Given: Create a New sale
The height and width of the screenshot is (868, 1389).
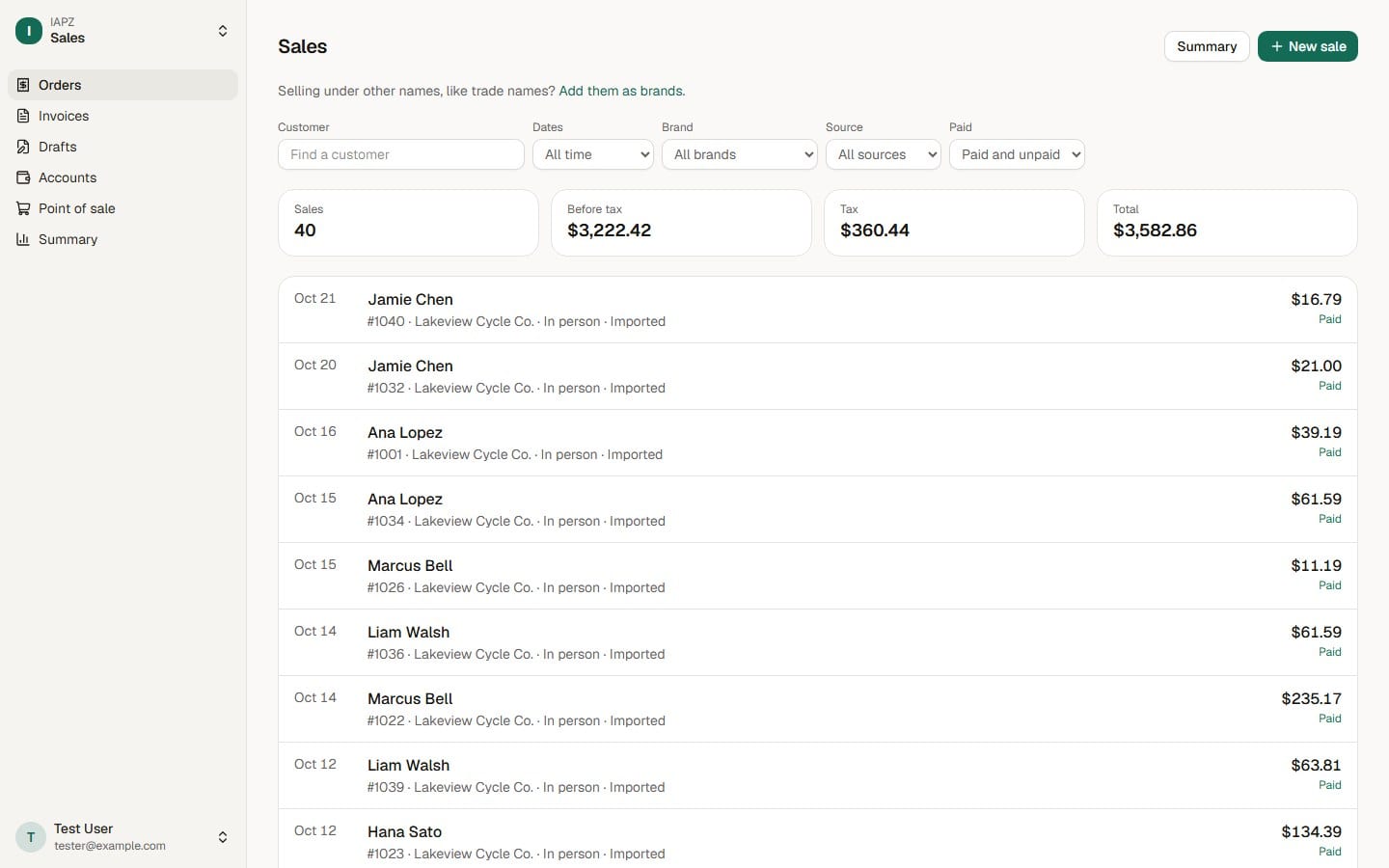Looking at the screenshot, I should (1308, 46).
